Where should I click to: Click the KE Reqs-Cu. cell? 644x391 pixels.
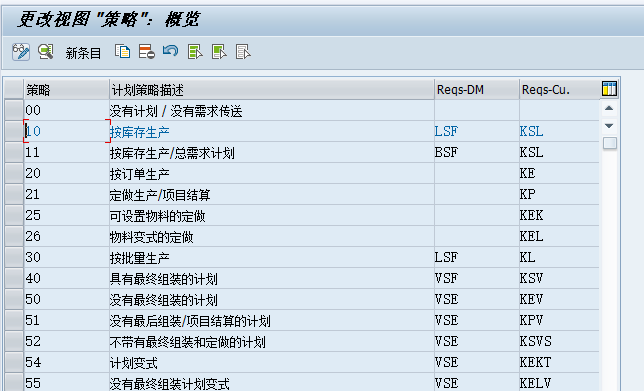(559, 173)
